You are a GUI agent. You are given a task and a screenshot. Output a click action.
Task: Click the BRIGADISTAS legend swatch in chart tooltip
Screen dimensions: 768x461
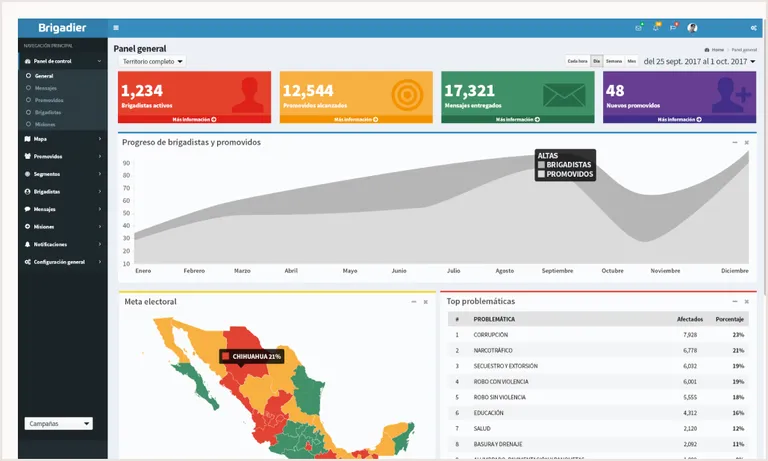tap(541, 165)
